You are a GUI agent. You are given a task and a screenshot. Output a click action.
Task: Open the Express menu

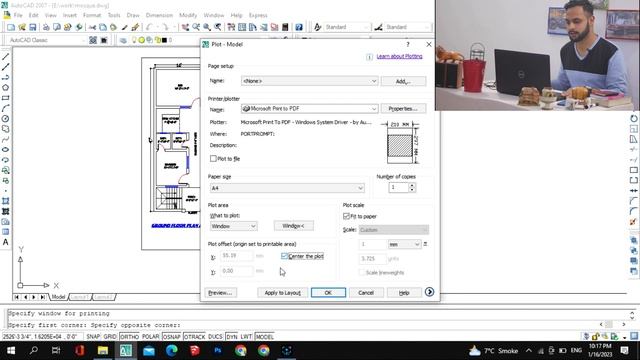pos(258,15)
